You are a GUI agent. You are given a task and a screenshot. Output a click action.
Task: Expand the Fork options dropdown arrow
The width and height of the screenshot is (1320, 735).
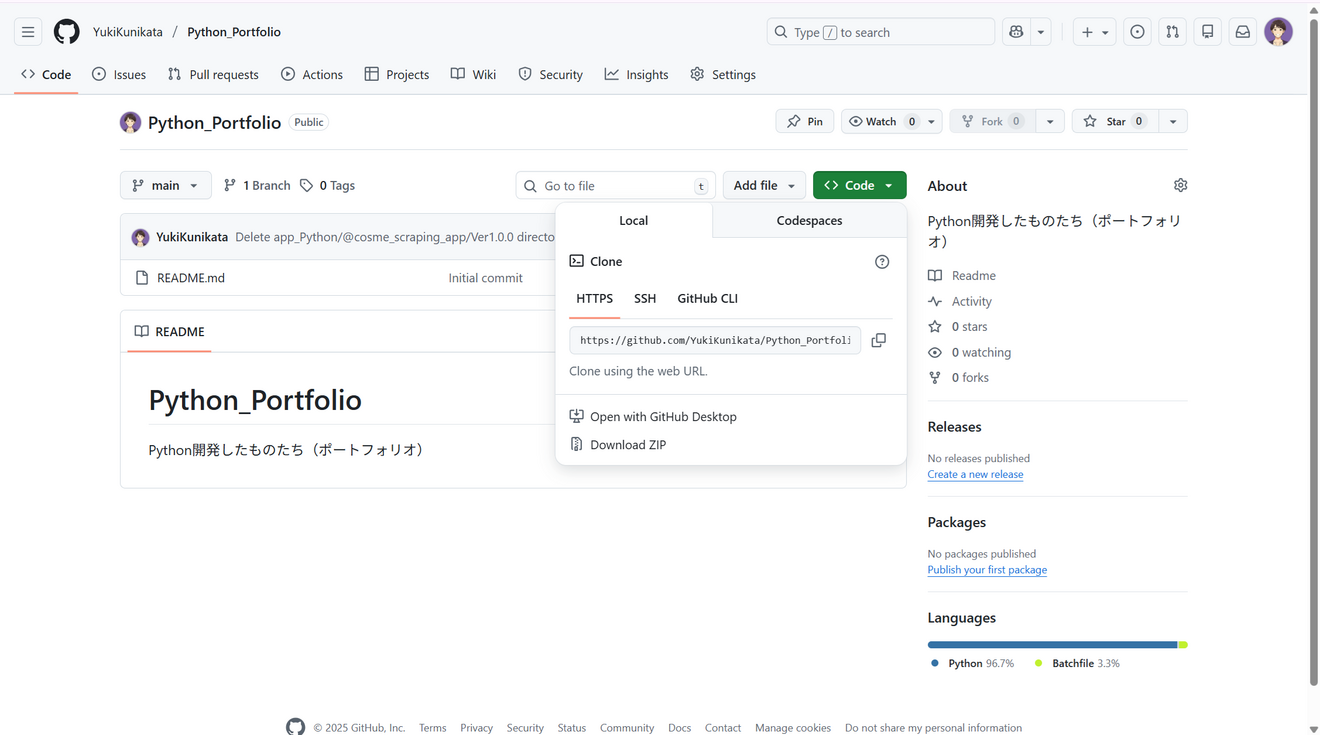pos(1049,121)
